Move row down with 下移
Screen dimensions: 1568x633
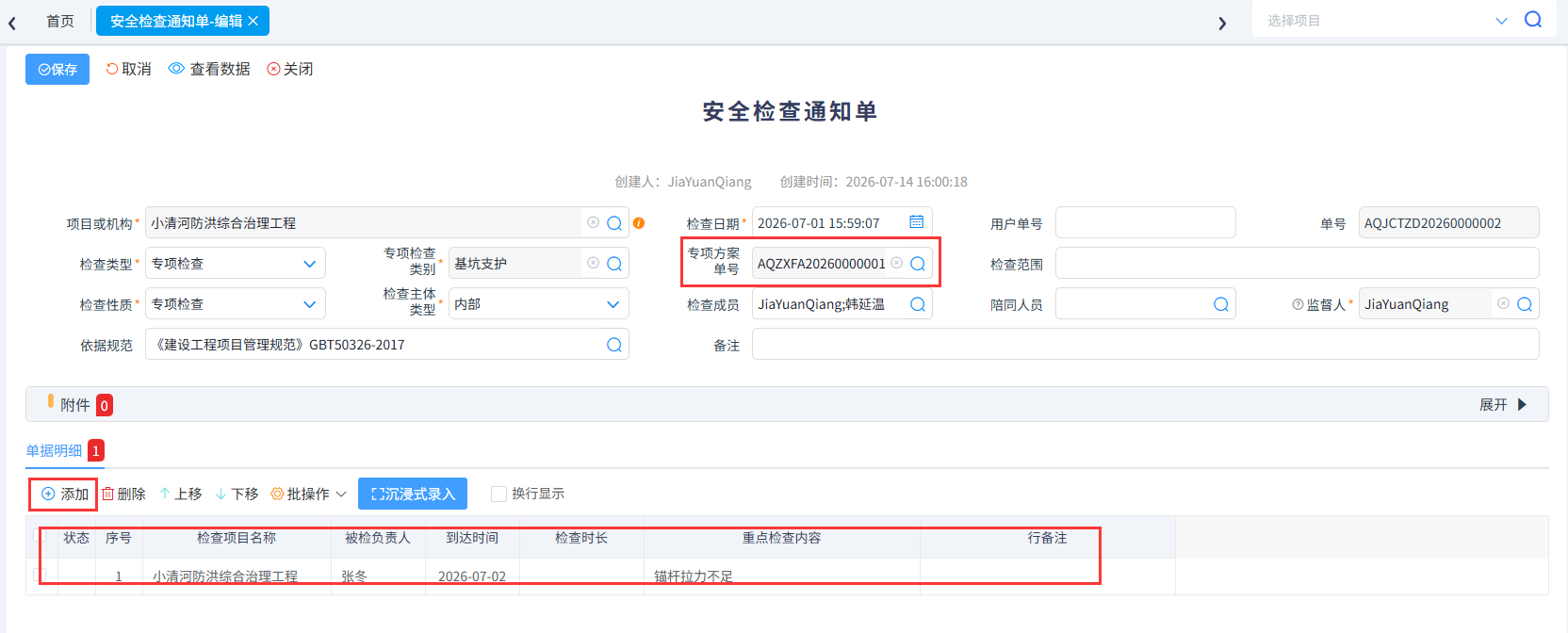(237, 494)
